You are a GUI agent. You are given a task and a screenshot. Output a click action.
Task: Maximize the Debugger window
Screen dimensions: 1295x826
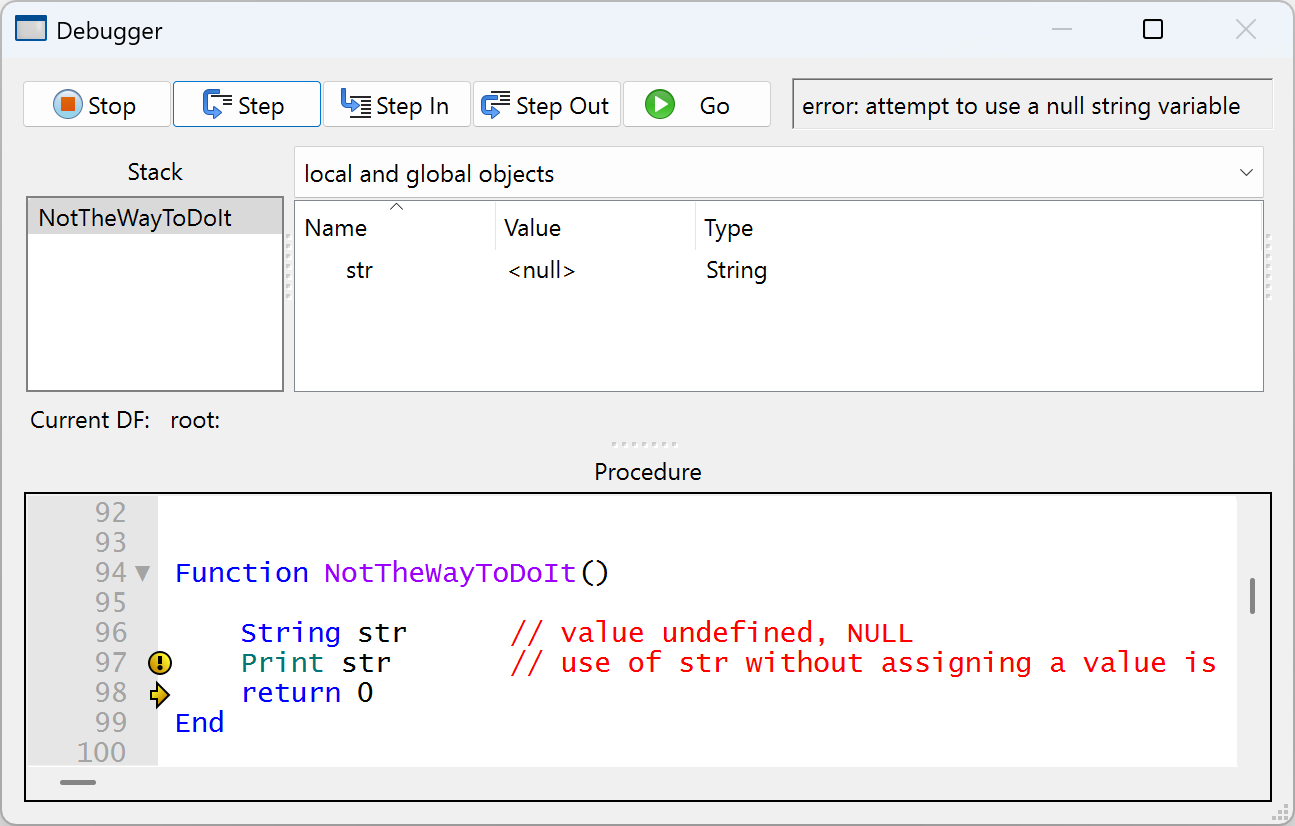point(1153,30)
